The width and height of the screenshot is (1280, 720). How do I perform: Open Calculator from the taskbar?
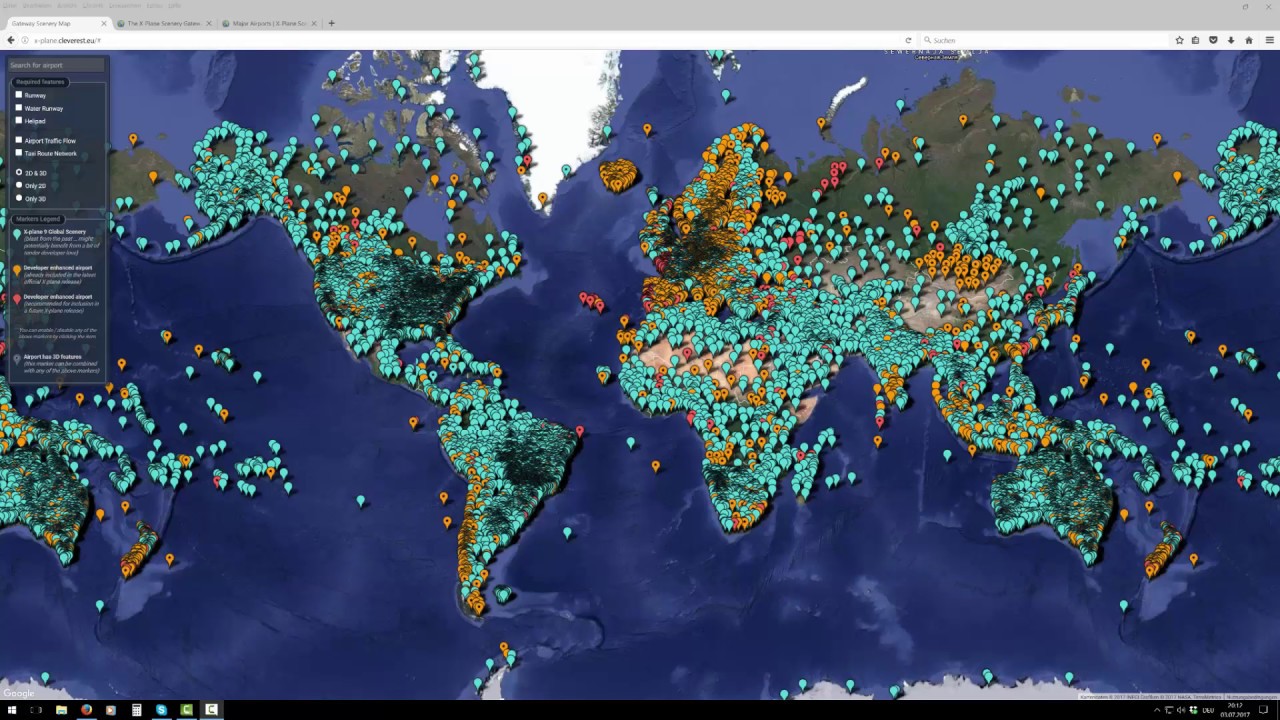pos(136,710)
